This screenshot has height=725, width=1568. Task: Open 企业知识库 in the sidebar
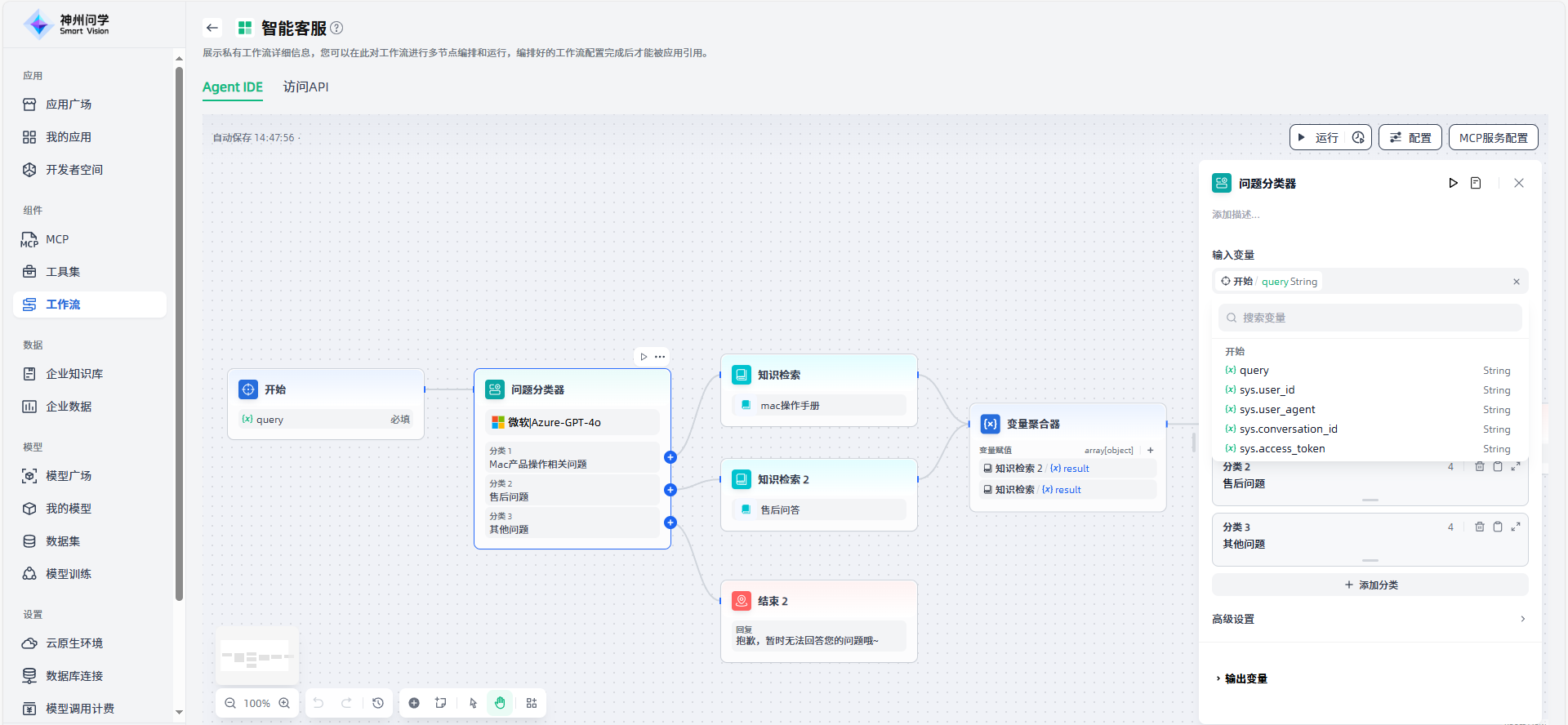74,374
